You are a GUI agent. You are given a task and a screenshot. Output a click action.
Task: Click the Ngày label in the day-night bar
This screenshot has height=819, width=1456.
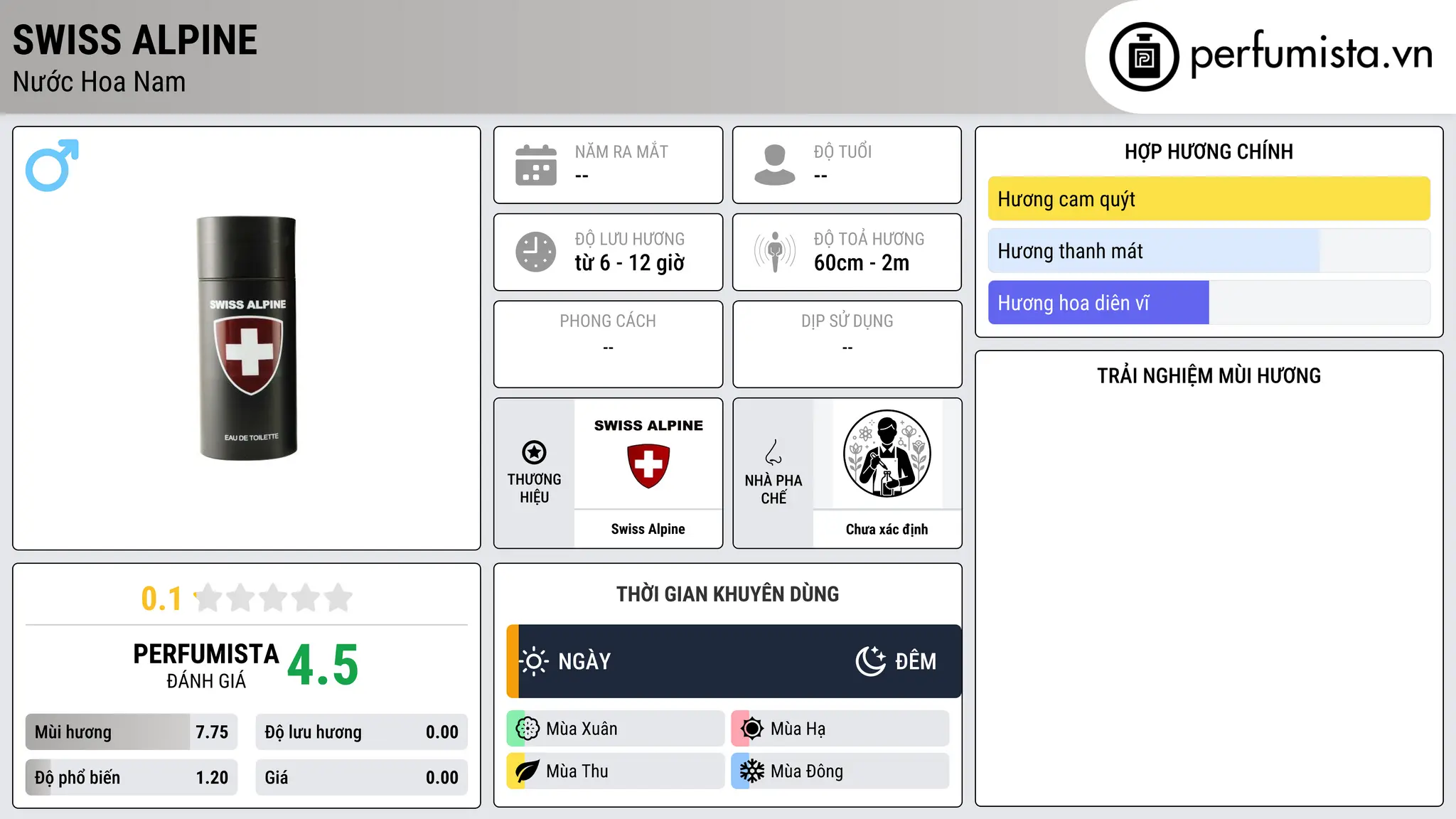click(584, 661)
